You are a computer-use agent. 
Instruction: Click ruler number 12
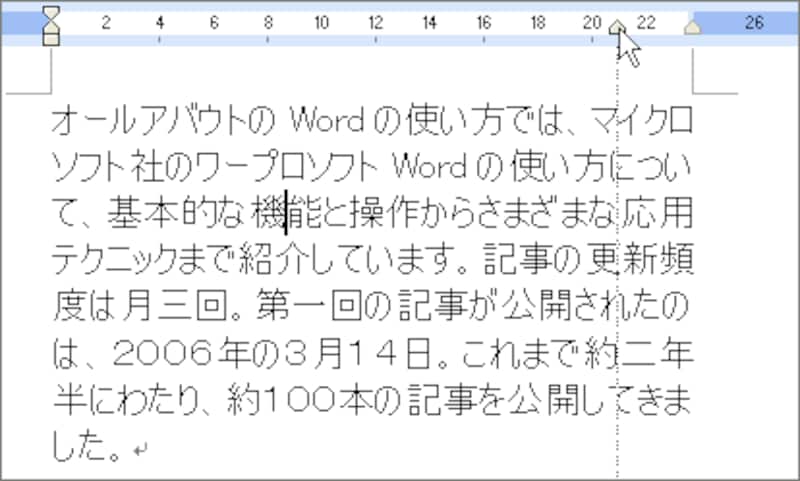tap(376, 22)
